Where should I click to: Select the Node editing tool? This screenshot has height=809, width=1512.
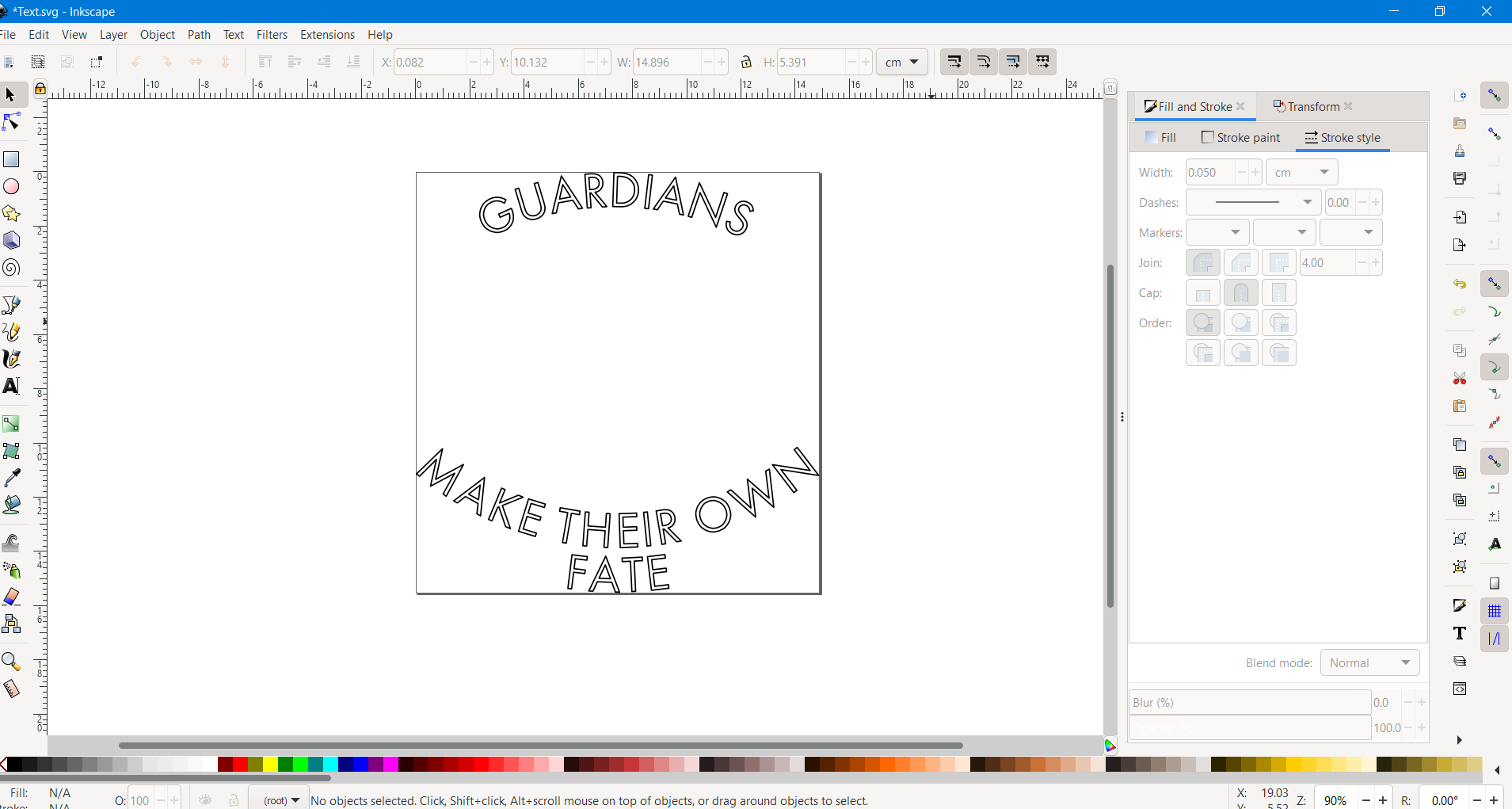click(x=12, y=121)
